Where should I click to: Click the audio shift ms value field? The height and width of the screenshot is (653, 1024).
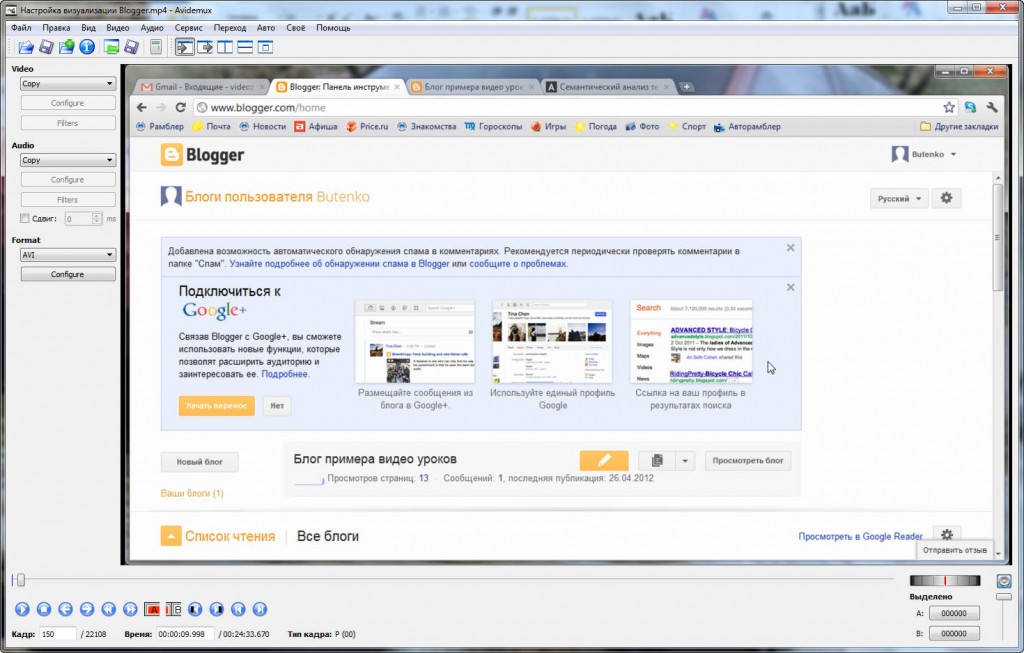(x=78, y=219)
